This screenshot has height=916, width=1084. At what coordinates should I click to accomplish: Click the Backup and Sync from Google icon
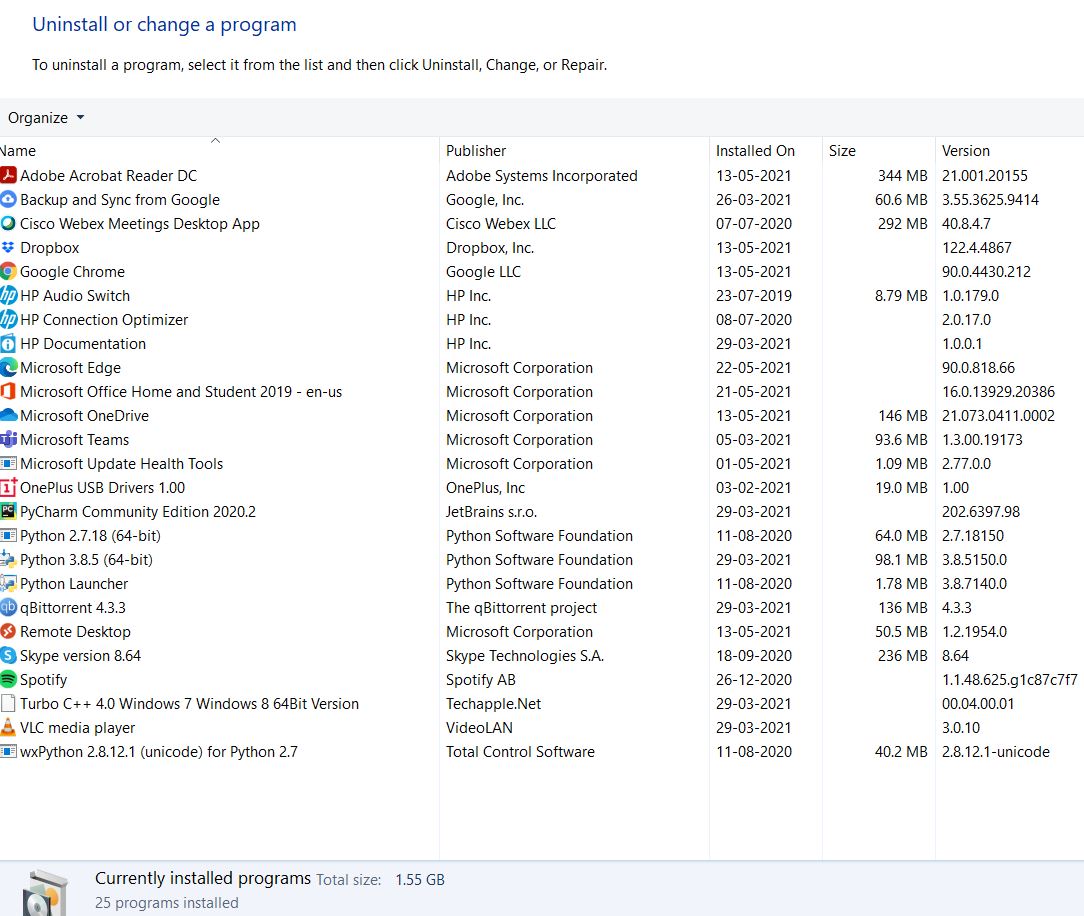pyautogui.click(x=8, y=199)
